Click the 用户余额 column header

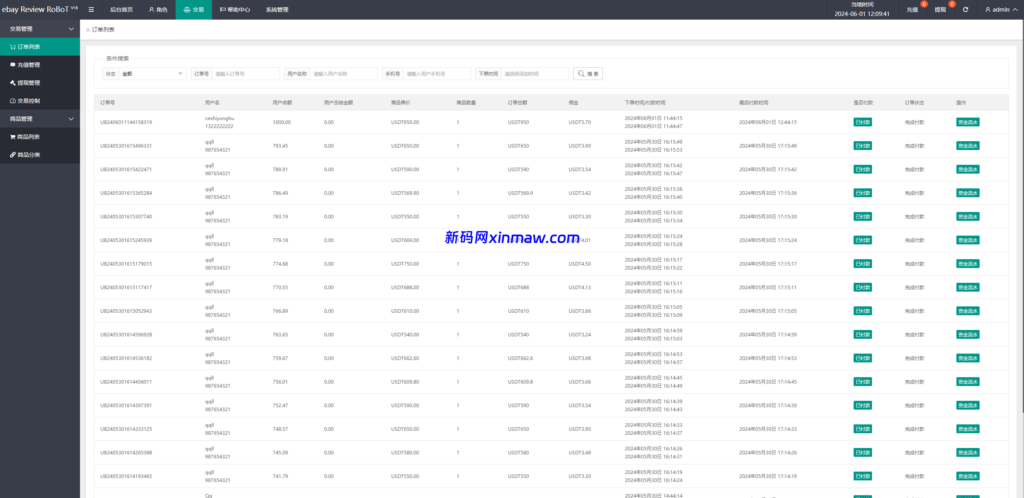(x=282, y=102)
